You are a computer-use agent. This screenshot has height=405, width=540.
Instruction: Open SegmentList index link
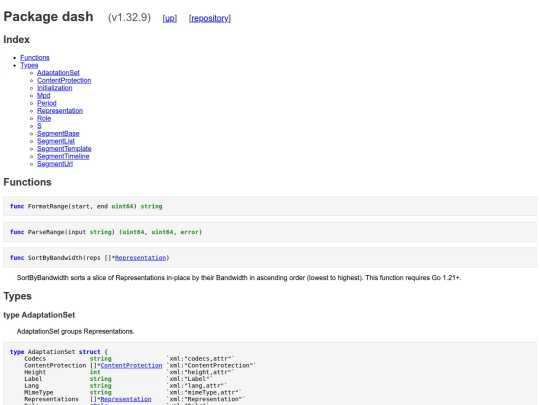coord(56,141)
